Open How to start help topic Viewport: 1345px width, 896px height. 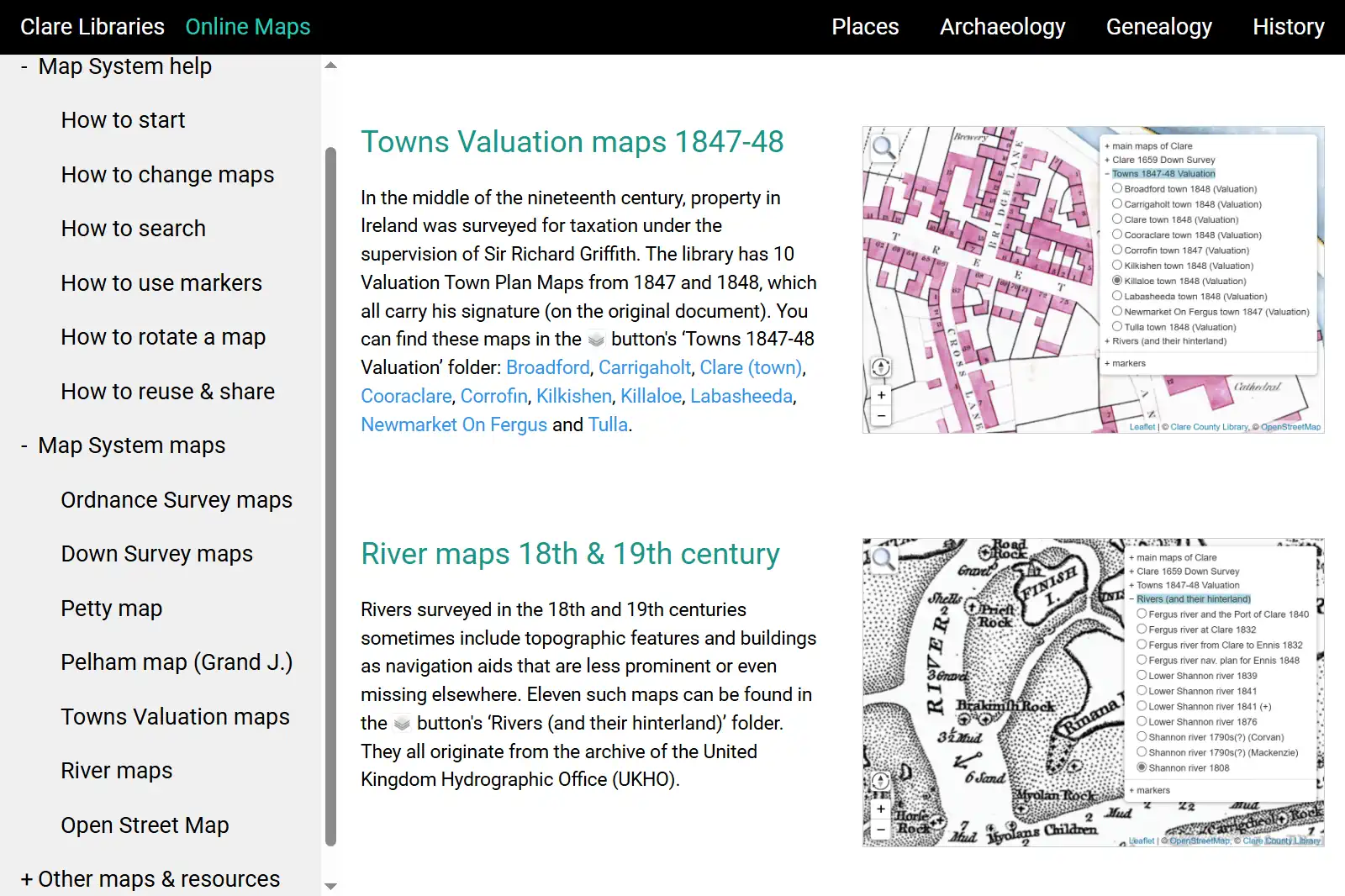tap(123, 120)
